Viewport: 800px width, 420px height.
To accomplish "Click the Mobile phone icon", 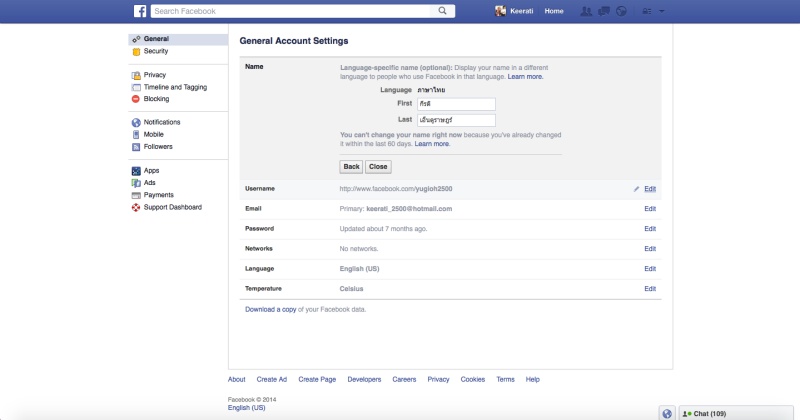I will pyautogui.click(x=136, y=135).
